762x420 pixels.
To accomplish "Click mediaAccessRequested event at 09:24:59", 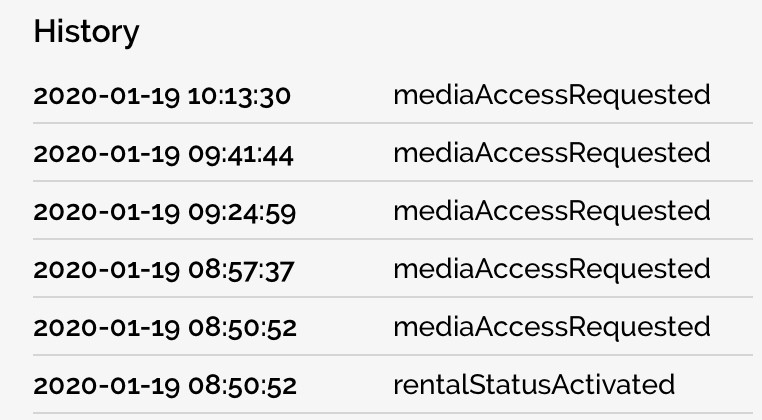I will click(552, 211).
